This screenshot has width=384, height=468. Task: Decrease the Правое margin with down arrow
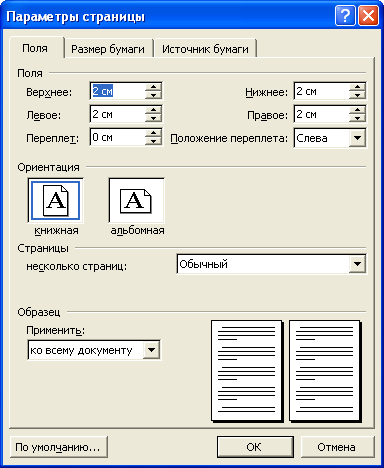(357, 118)
